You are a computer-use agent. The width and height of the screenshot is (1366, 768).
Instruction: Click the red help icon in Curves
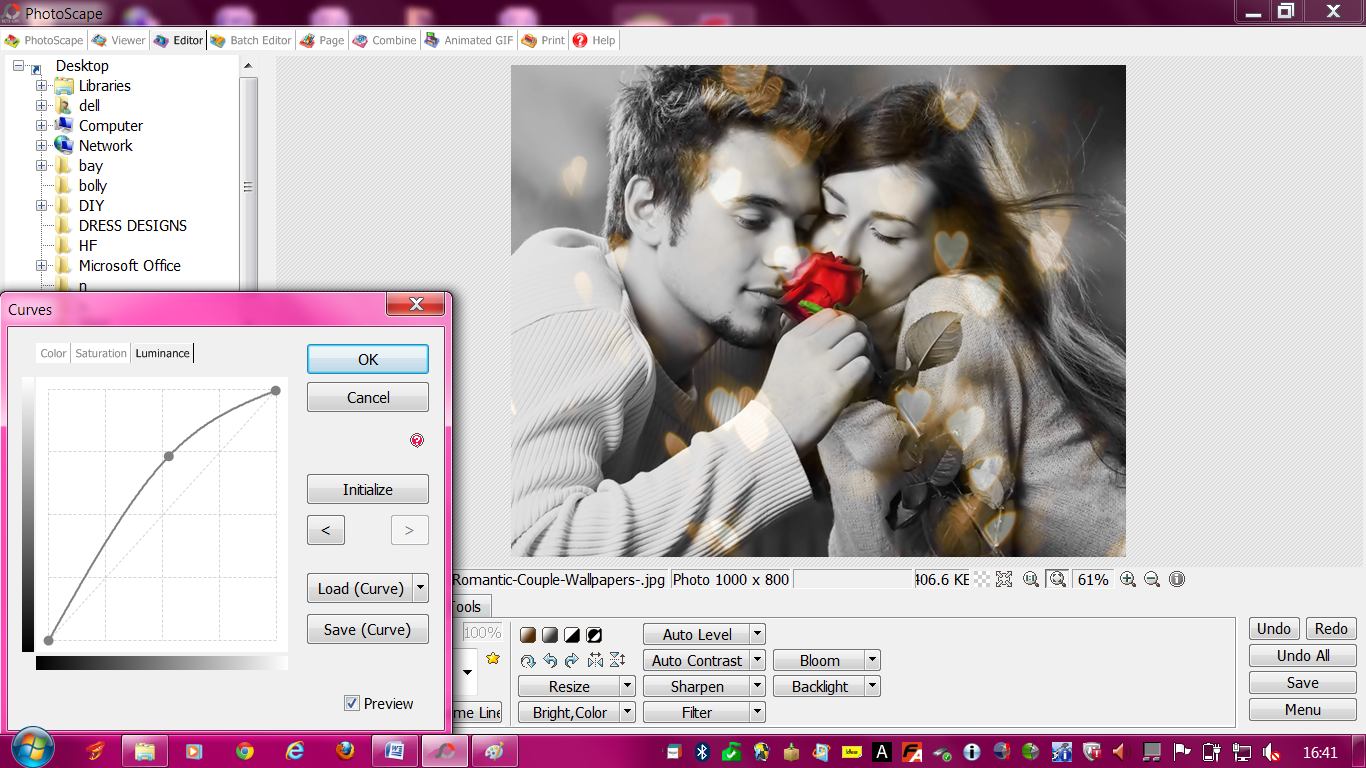417,440
